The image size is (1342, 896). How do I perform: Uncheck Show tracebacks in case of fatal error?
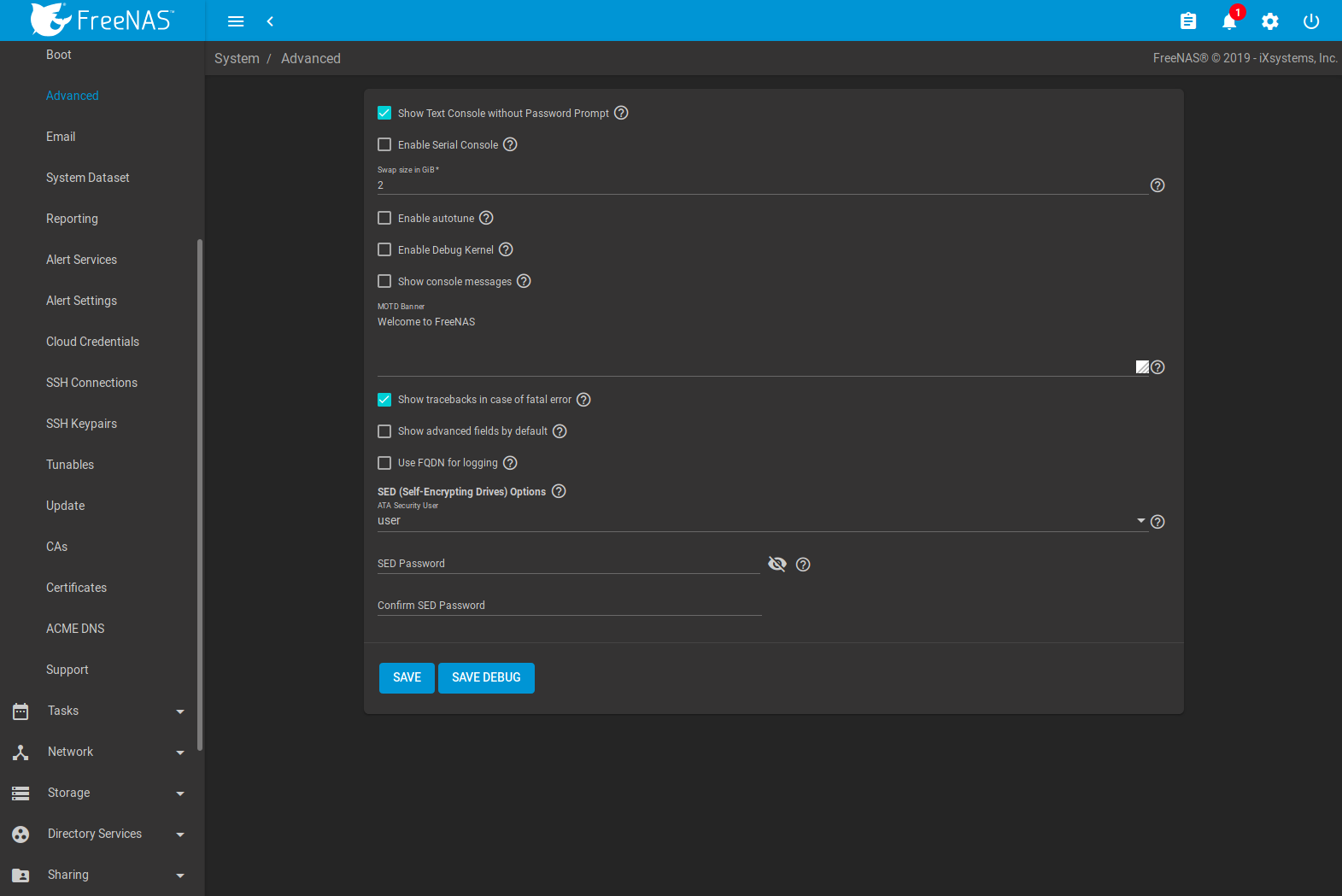pyautogui.click(x=384, y=400)
